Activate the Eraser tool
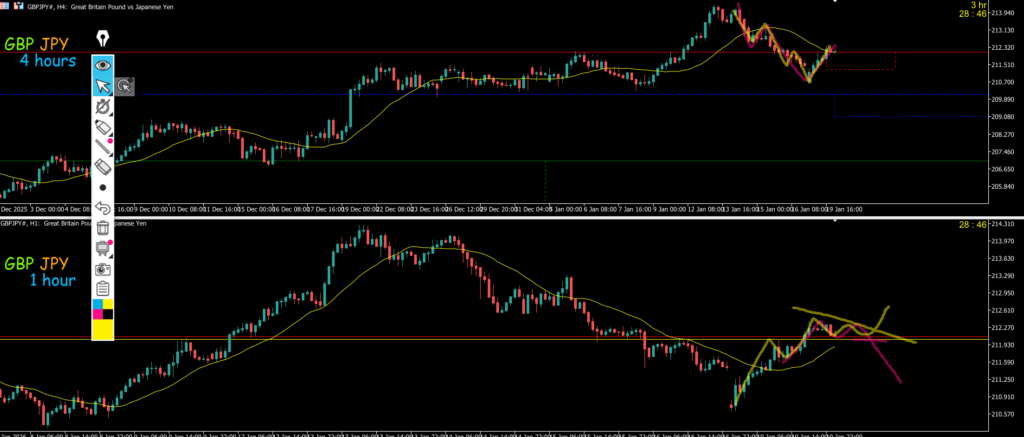Screen dimensions: 1024x437 [x=102, y=167]
